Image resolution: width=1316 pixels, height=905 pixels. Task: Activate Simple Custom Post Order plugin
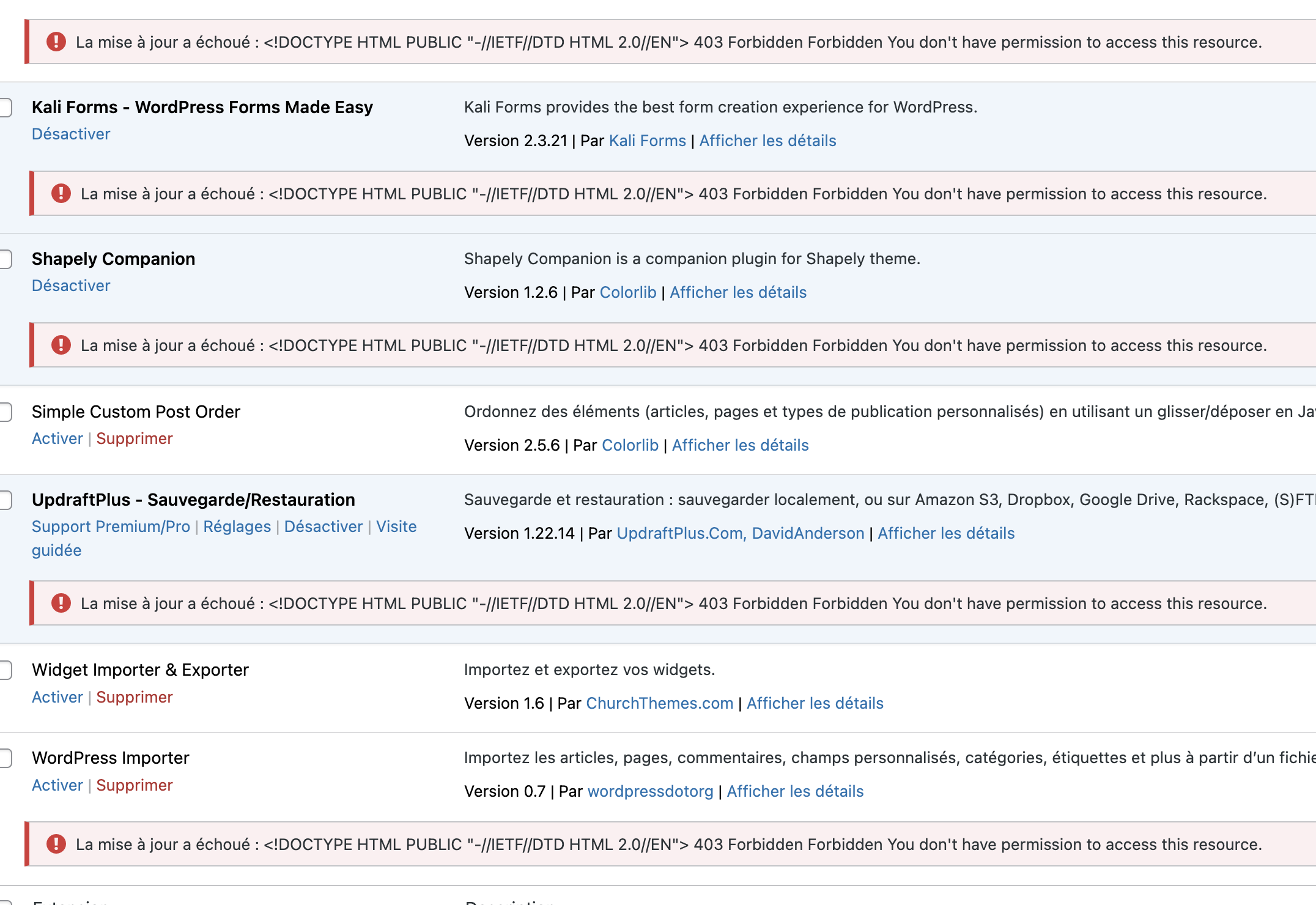57,438
